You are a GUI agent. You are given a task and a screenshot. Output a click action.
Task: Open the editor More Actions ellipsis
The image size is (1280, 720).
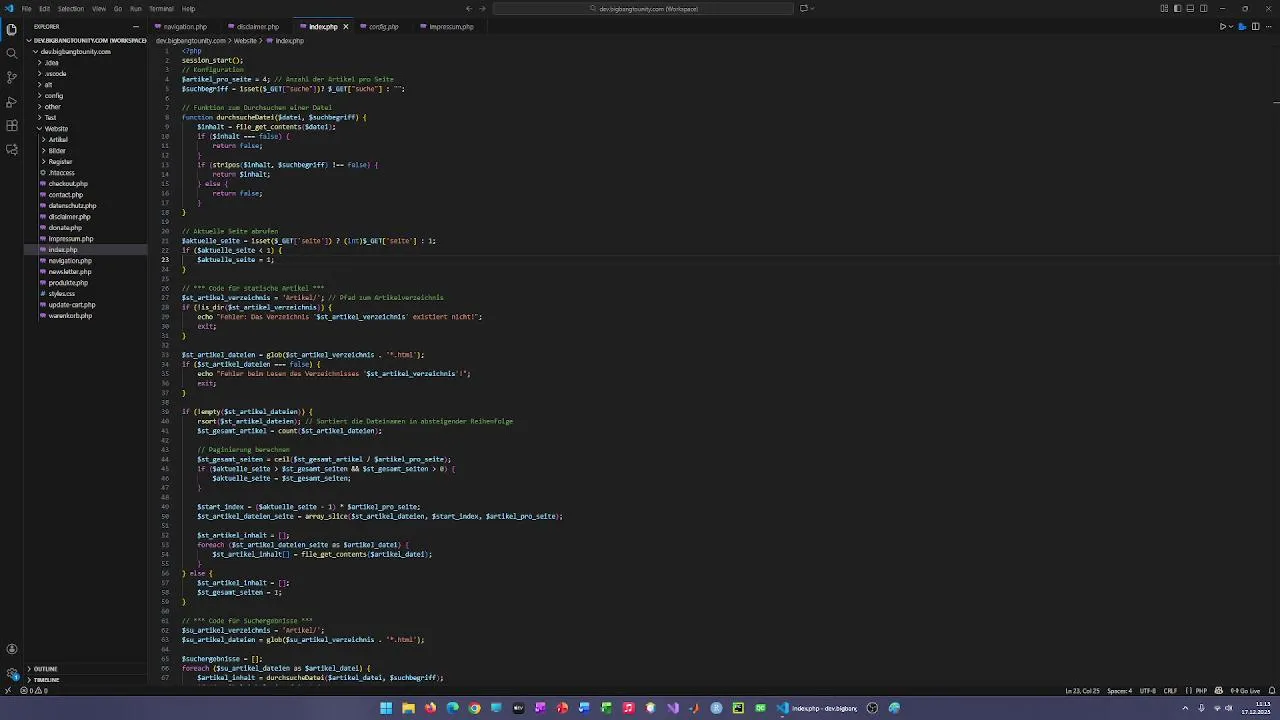[1267, 27]
